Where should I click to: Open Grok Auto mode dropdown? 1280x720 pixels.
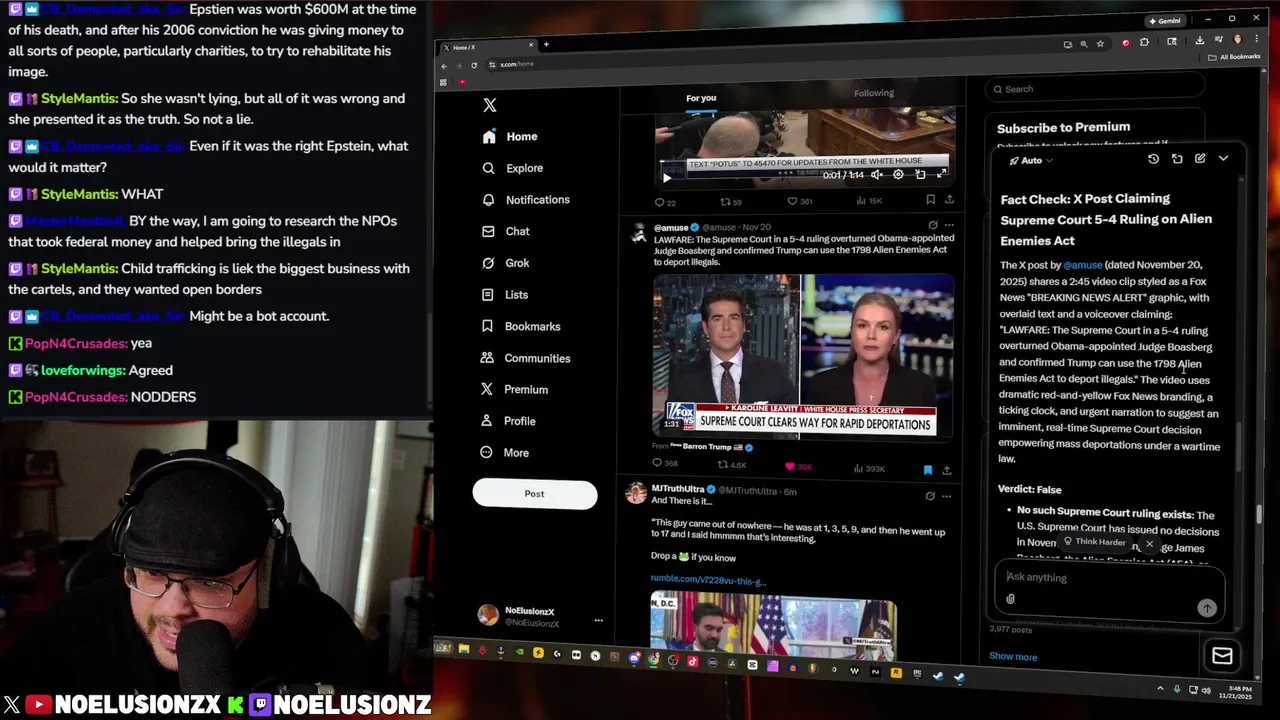click(1031, 161)
